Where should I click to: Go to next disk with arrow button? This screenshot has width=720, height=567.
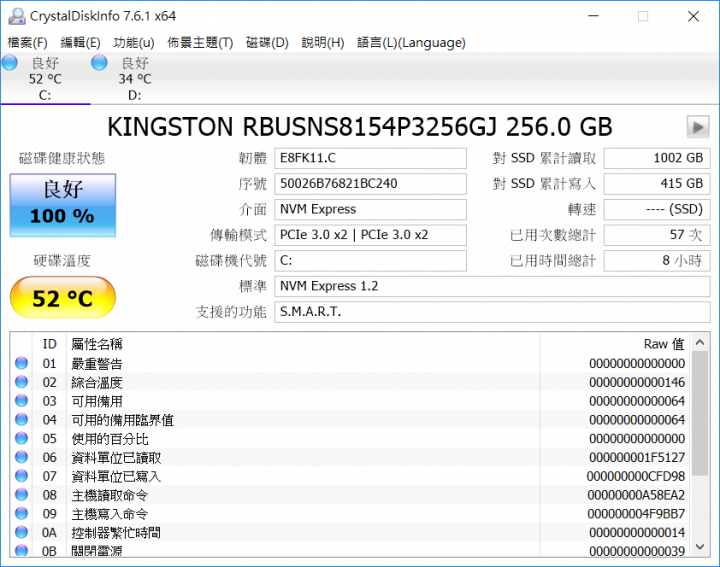(x=698, y=127)
